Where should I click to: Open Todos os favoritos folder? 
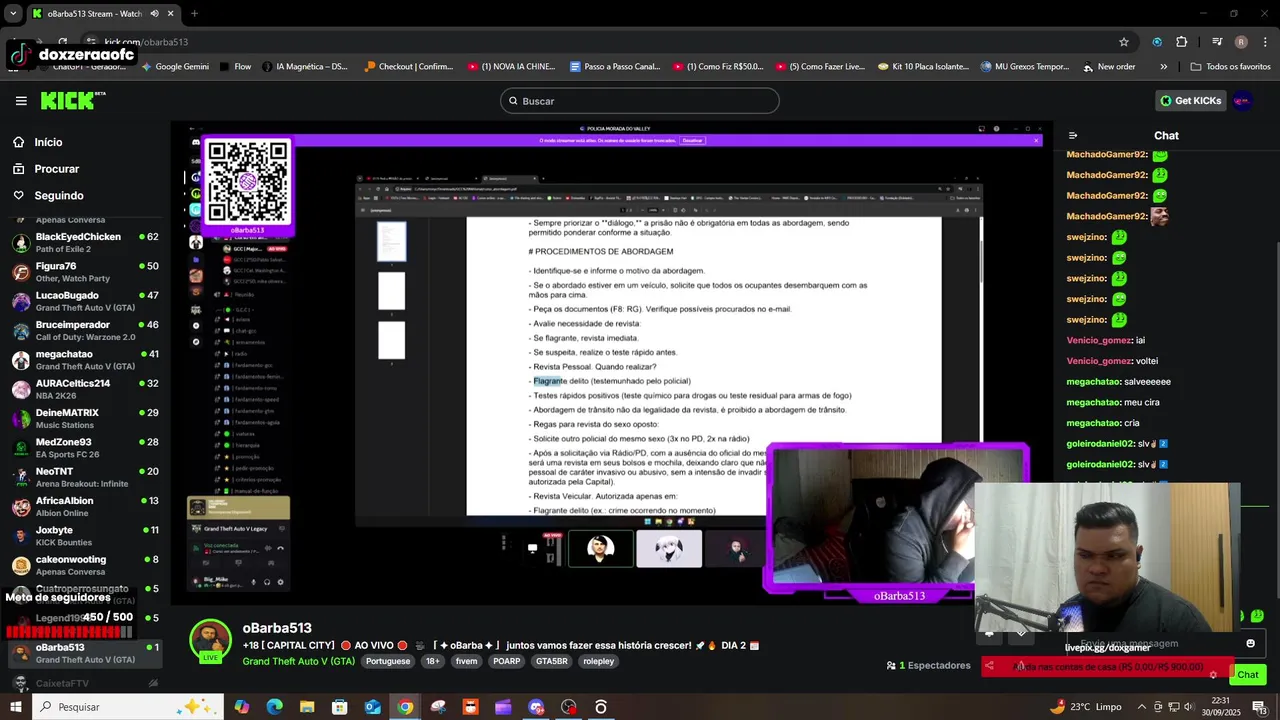click(x=1230, y=67)
